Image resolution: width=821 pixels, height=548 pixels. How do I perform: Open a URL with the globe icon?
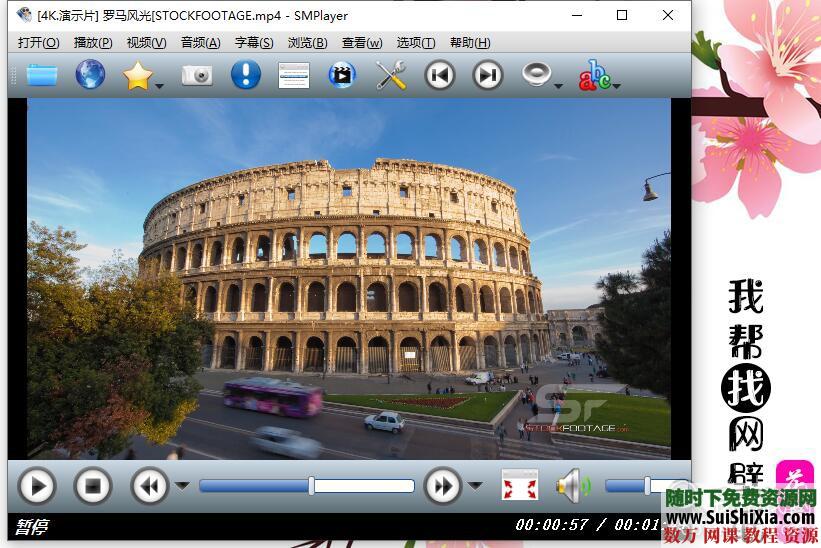[90, 75]
